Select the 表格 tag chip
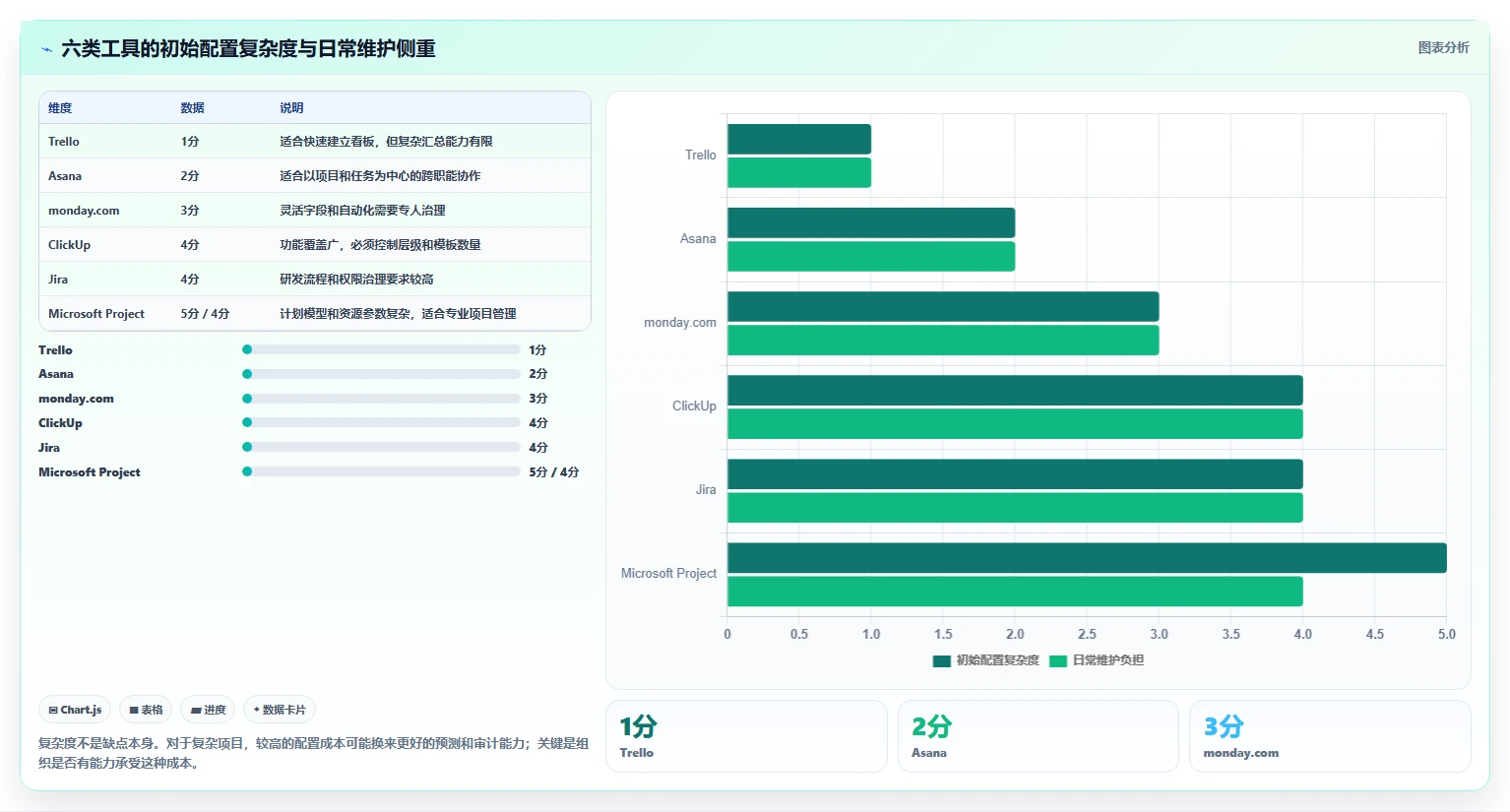Image resolution: width=1510 pixels, height=812 pixels. (146, 710)
